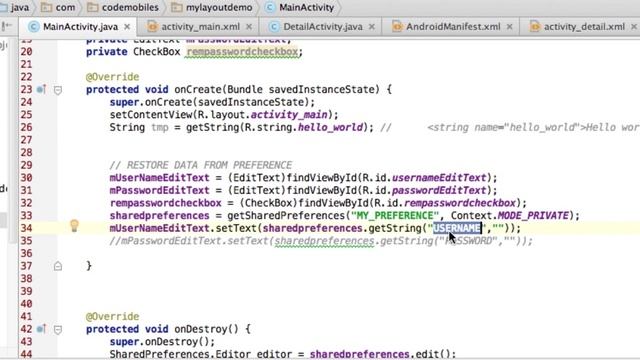
Task: Click the DetailActivity.java tab class icon
Action: (x=274, y=27)
